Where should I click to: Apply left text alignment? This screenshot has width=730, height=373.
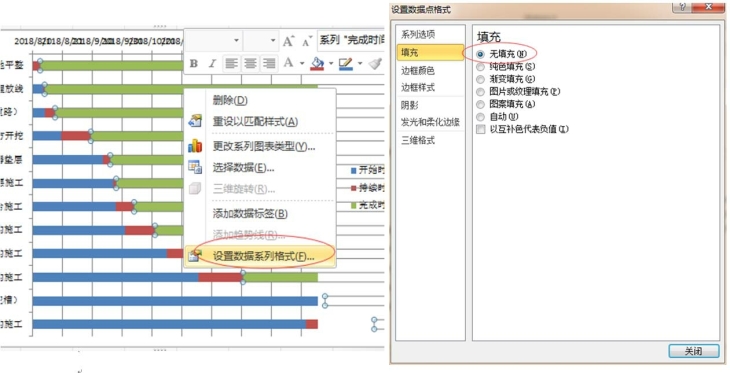coord(231,63)
